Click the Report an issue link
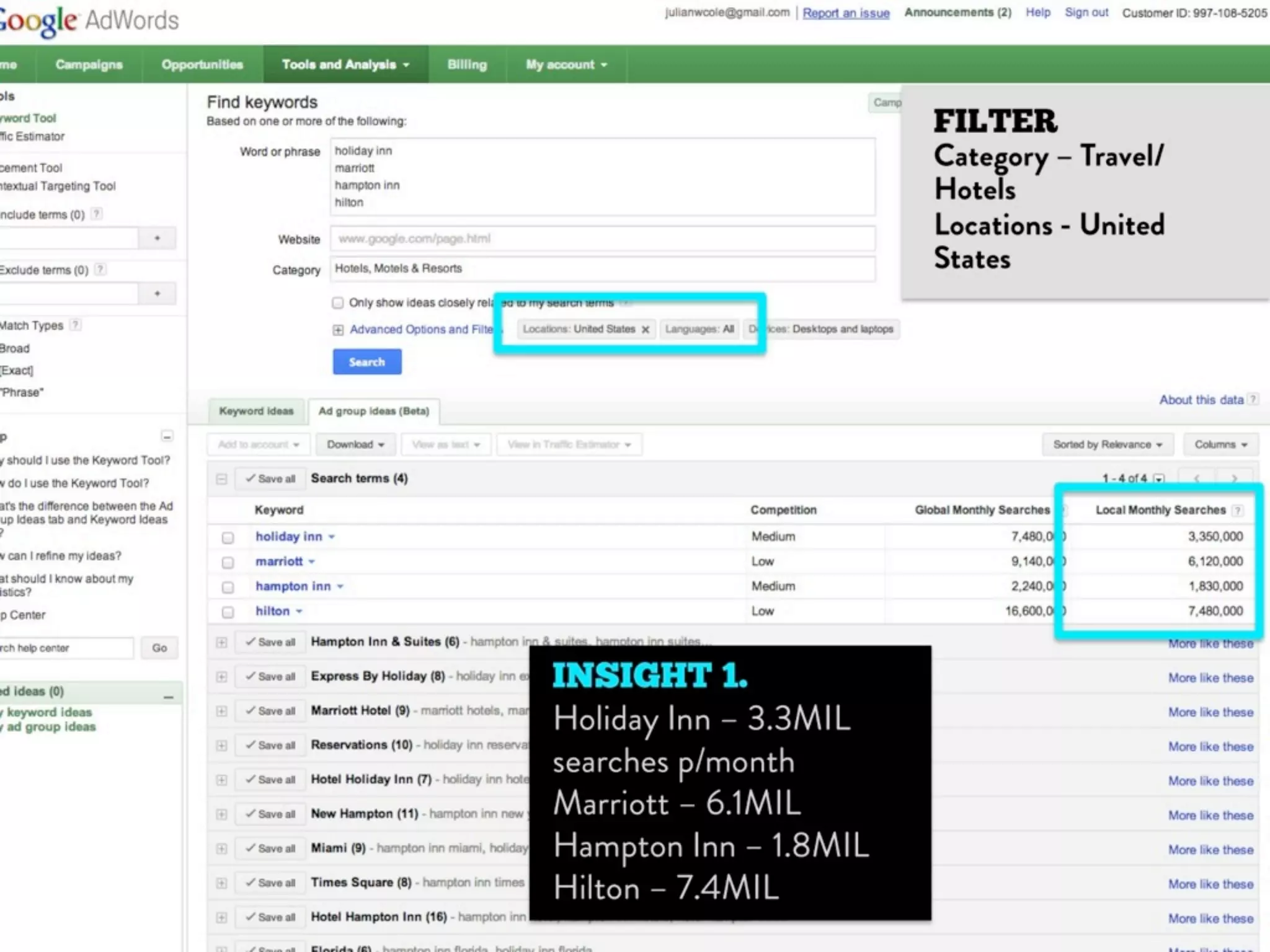This screenshot has width=1270, height=952. tap(846, 13)
